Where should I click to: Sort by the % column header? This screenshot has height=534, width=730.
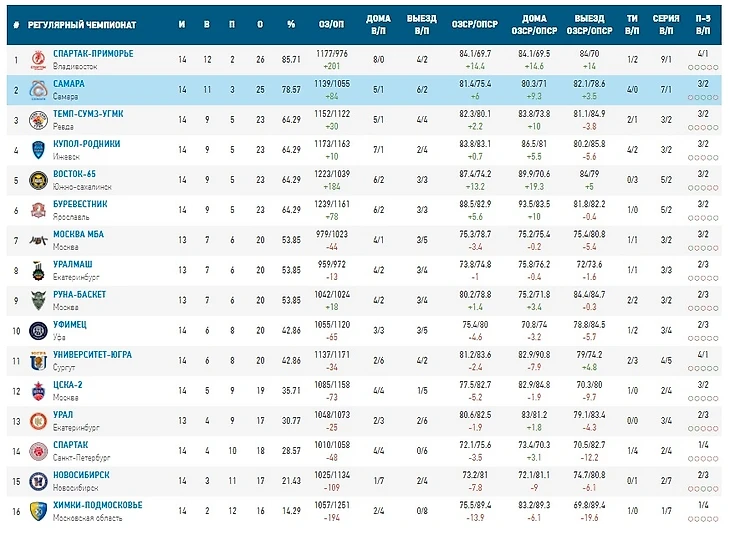291,23
